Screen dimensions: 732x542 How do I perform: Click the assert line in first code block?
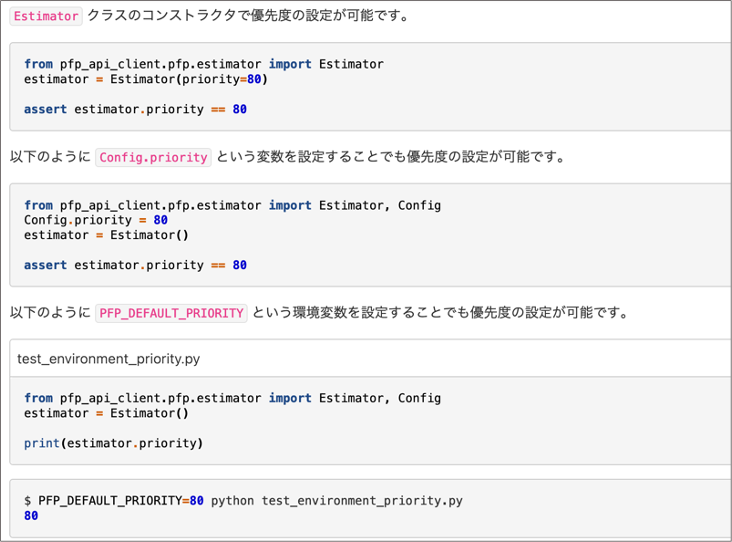(135, 109)
